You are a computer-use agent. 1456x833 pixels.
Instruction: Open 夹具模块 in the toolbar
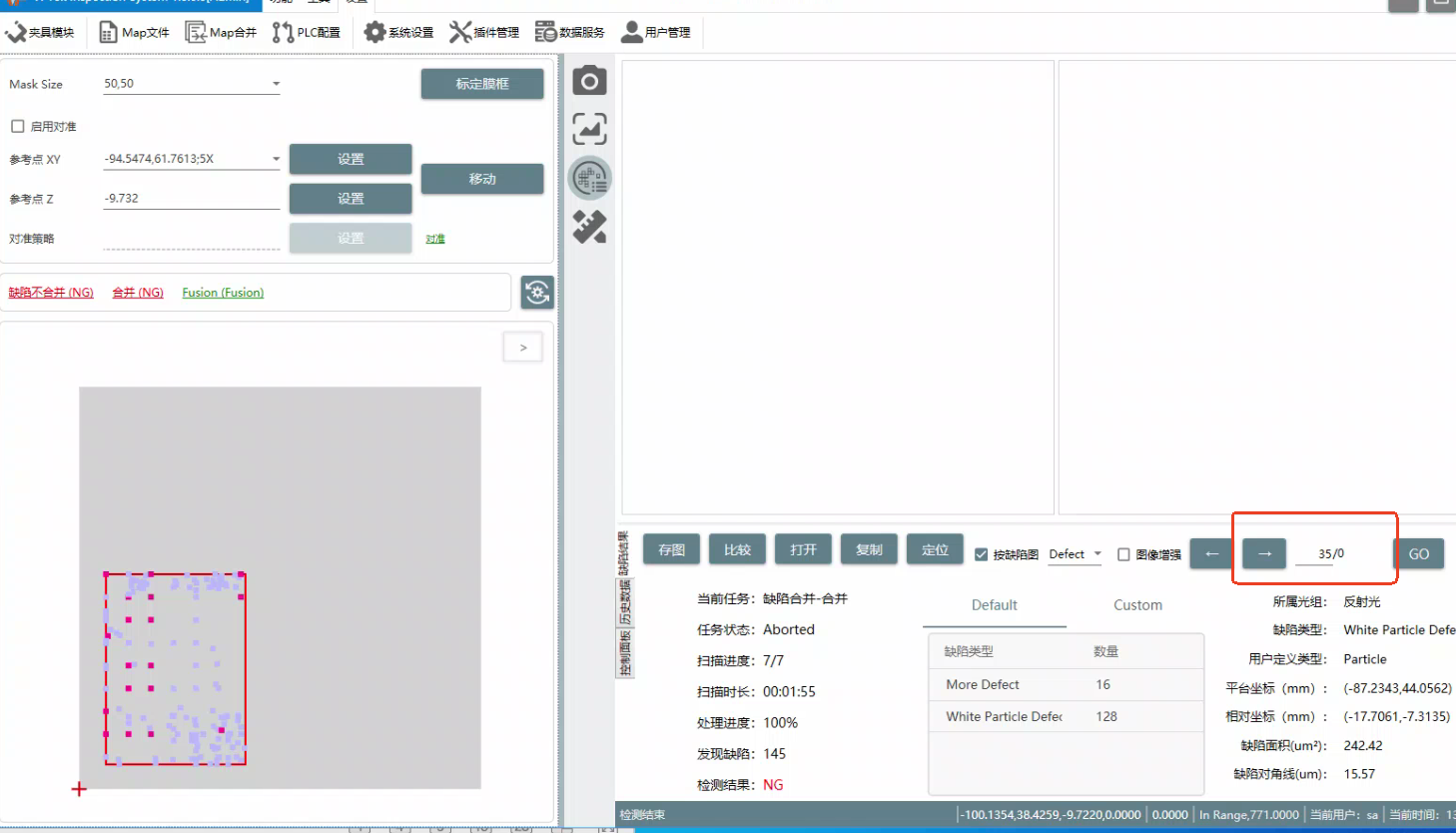[40, 33]
